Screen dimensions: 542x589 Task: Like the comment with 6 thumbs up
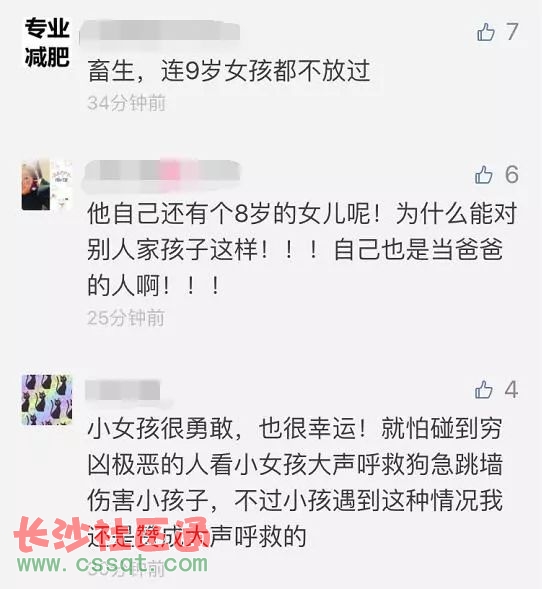click(x=484, y=175)
